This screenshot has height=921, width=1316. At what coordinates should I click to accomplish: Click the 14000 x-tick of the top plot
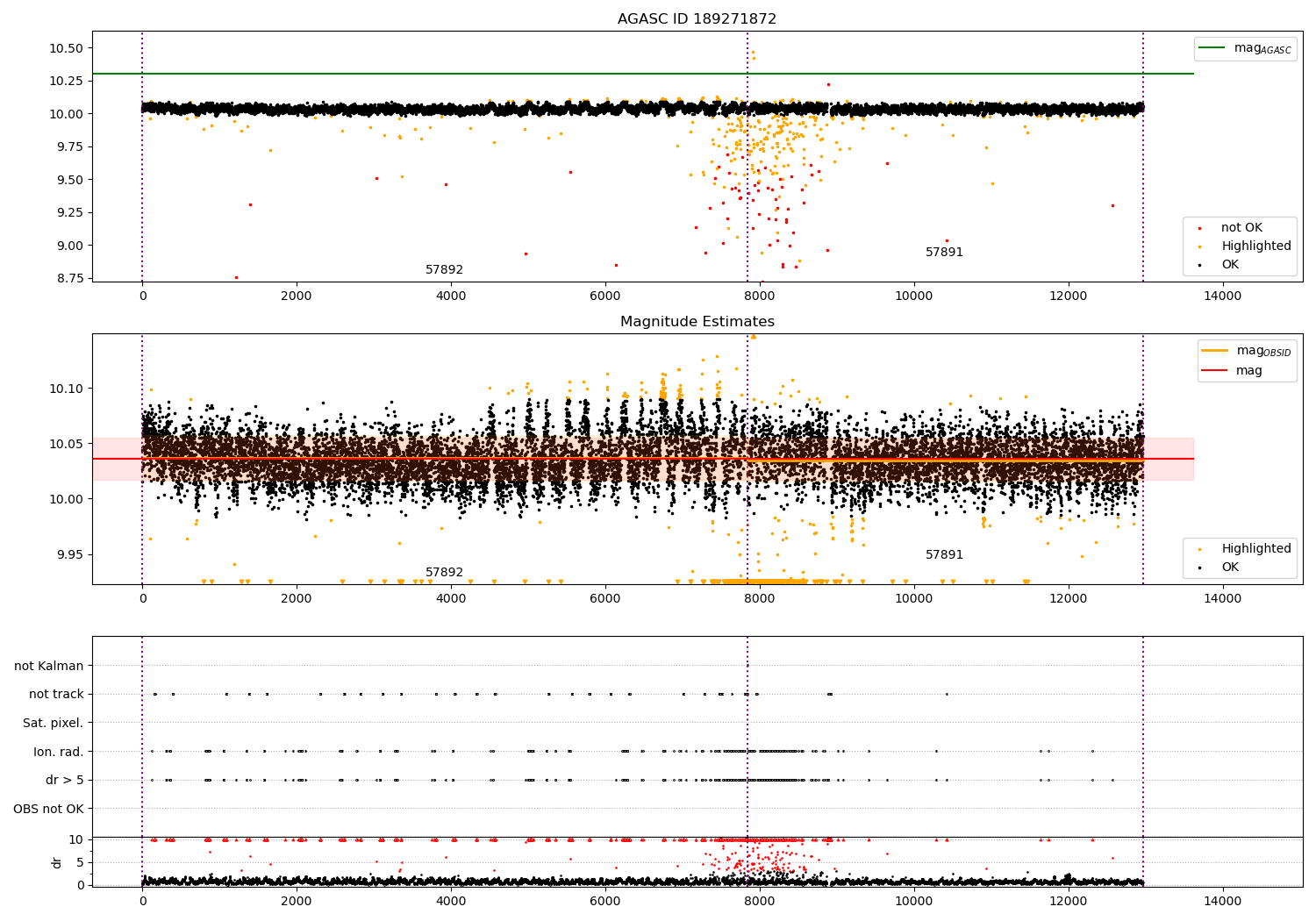(x=1223, y=296)
